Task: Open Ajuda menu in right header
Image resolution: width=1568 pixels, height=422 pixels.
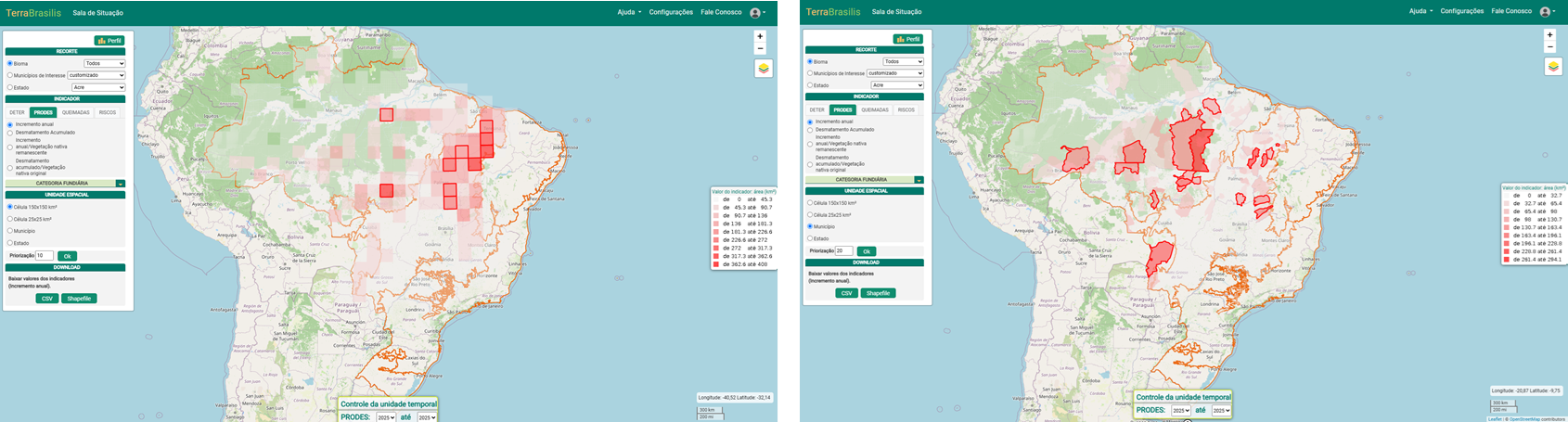Action: 1420,11
